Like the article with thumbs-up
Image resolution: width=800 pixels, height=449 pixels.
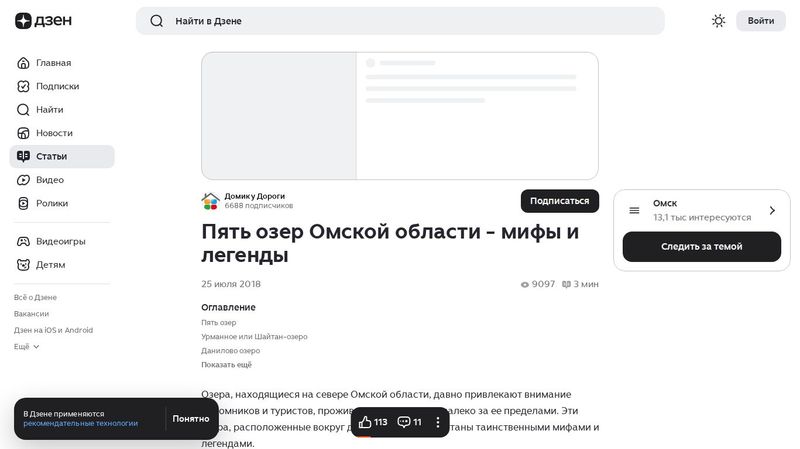(366, 422)
